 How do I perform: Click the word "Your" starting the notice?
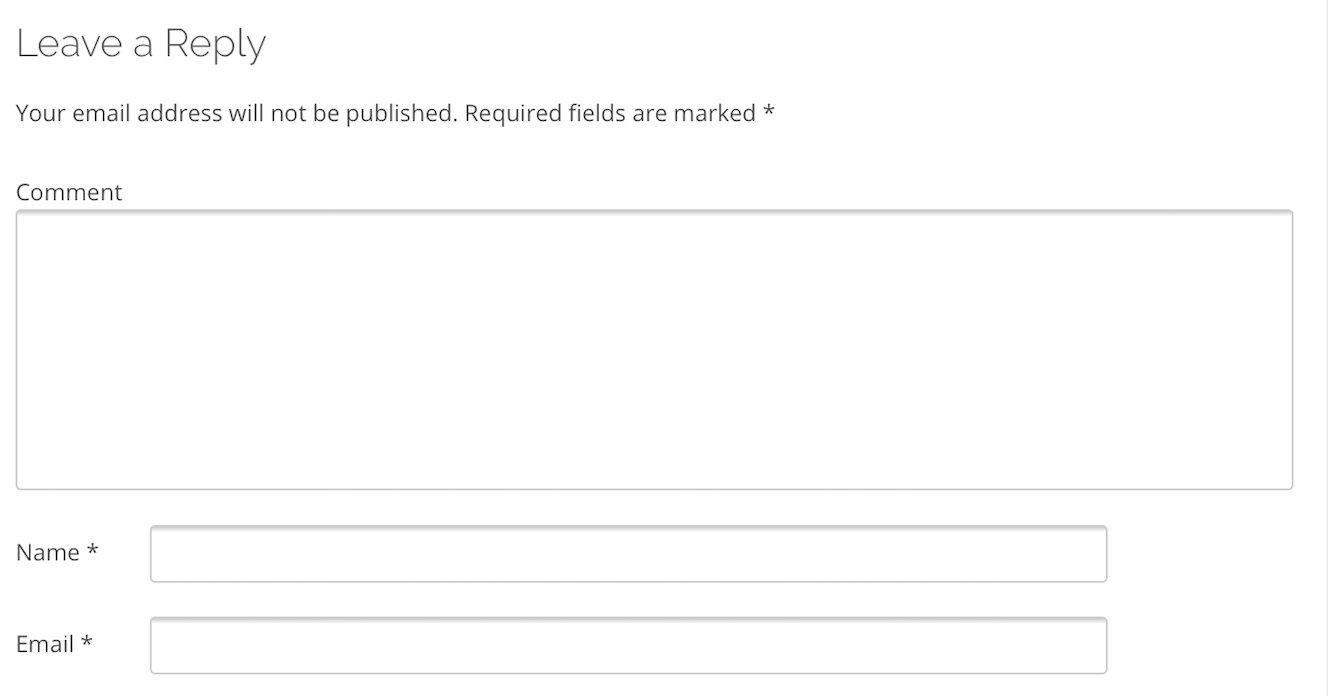[x=40, y=114]
